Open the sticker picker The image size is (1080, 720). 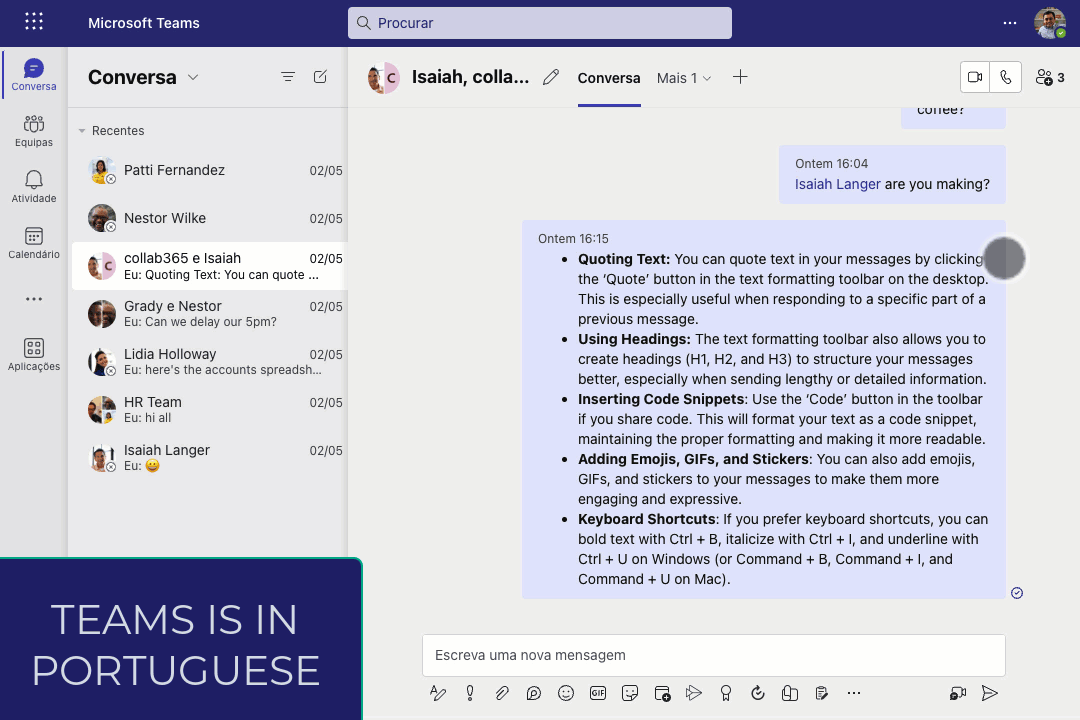coord(630,692)
